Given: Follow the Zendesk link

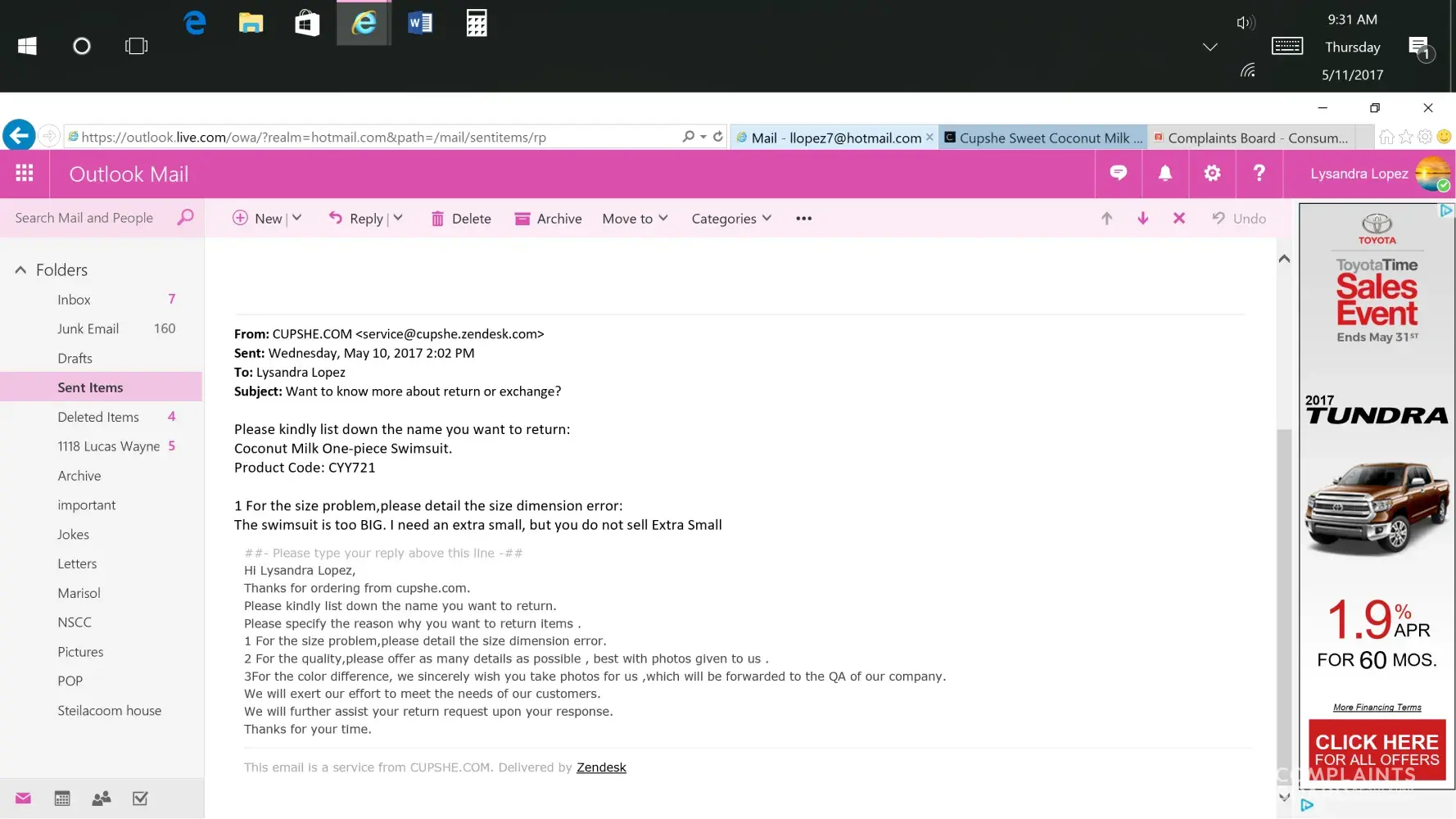Looking at the screenshot, I should point(601,767).
